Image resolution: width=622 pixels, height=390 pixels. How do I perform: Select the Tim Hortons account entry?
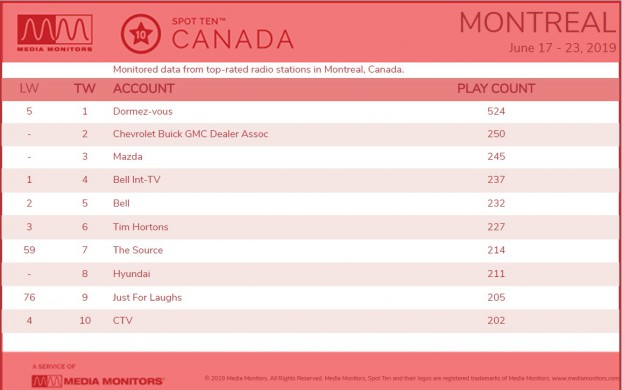pyautogui.click(x=140, y=227)
